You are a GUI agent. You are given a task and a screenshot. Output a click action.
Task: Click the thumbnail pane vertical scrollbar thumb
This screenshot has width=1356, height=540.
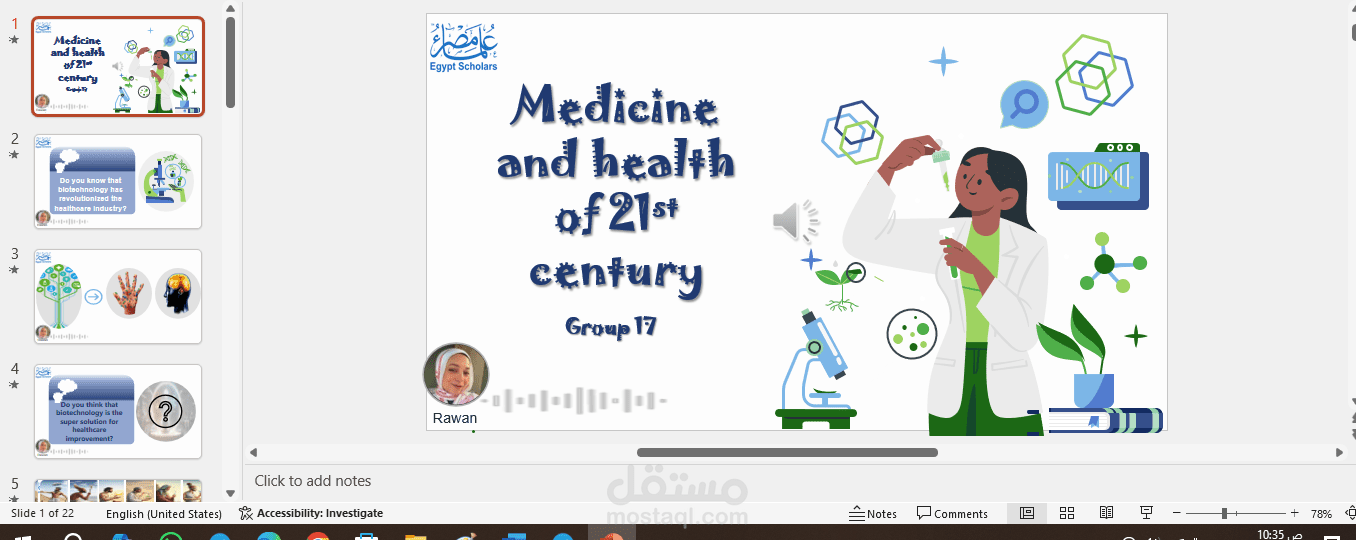pos(231,61)
